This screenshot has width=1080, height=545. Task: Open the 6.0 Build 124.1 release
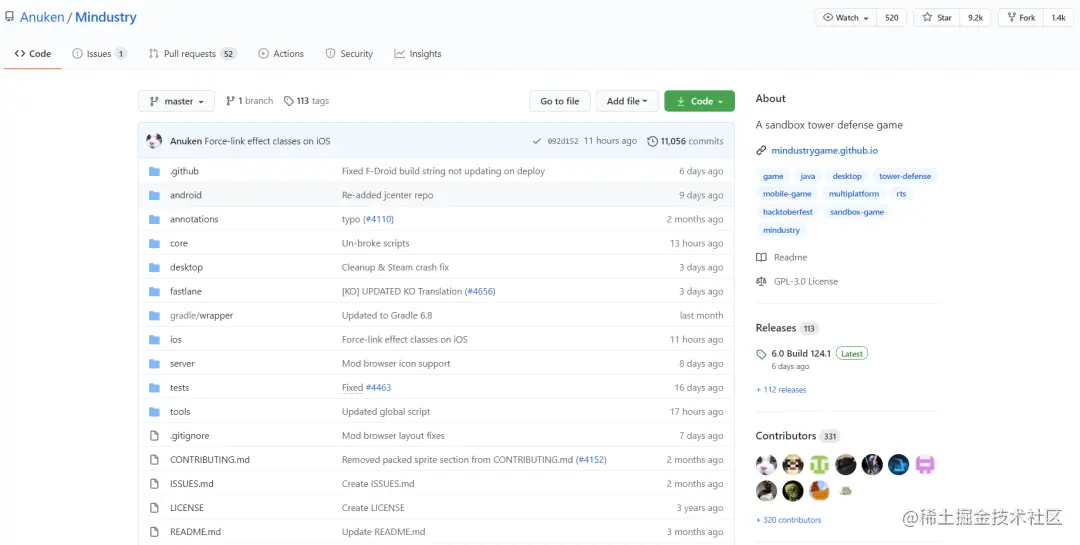(801, 353)
